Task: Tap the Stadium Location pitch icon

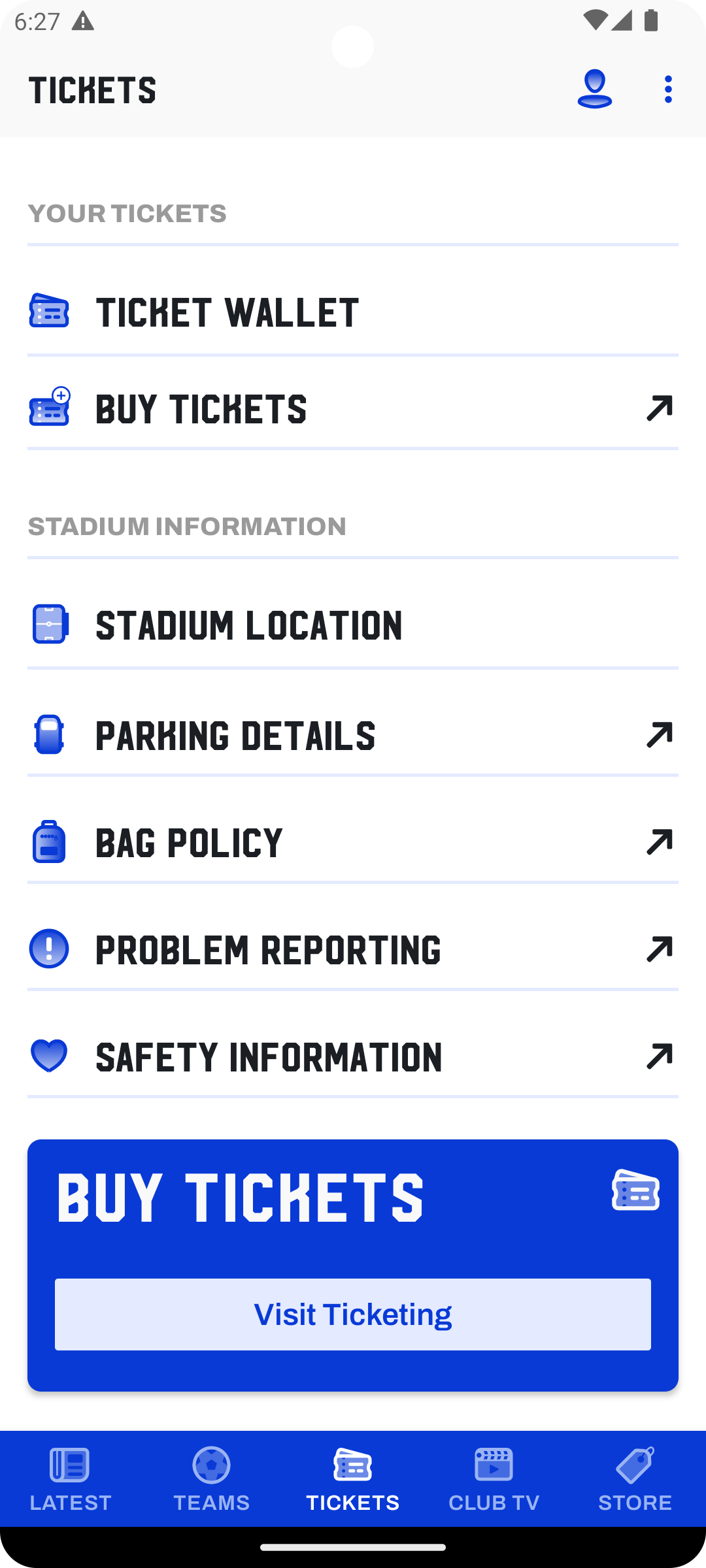Action: (x=50, y=624)
